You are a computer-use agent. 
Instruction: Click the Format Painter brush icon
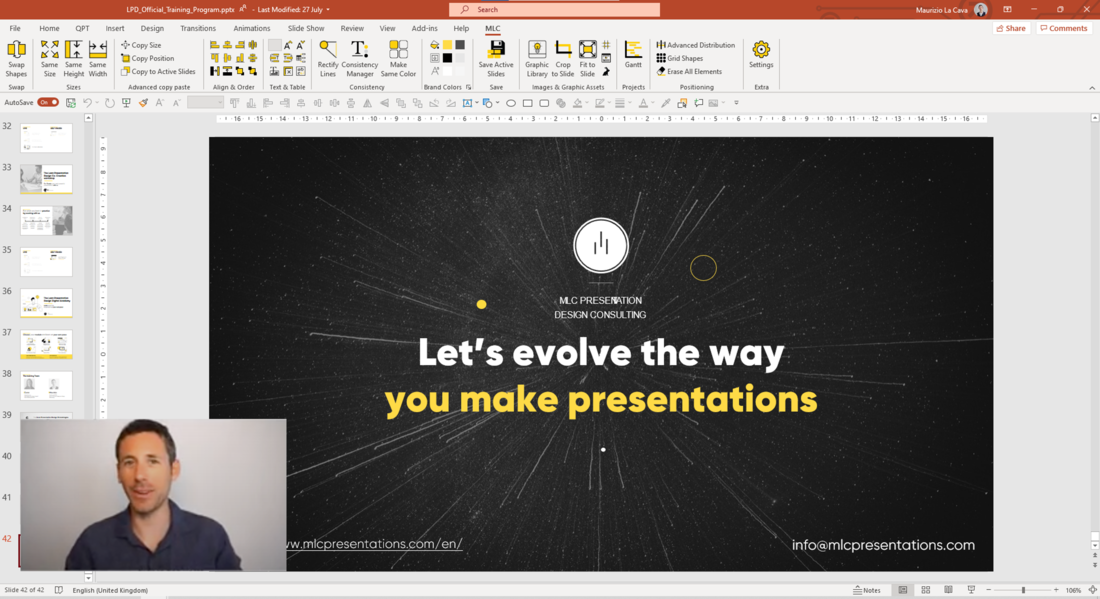(x=143, y=103)
